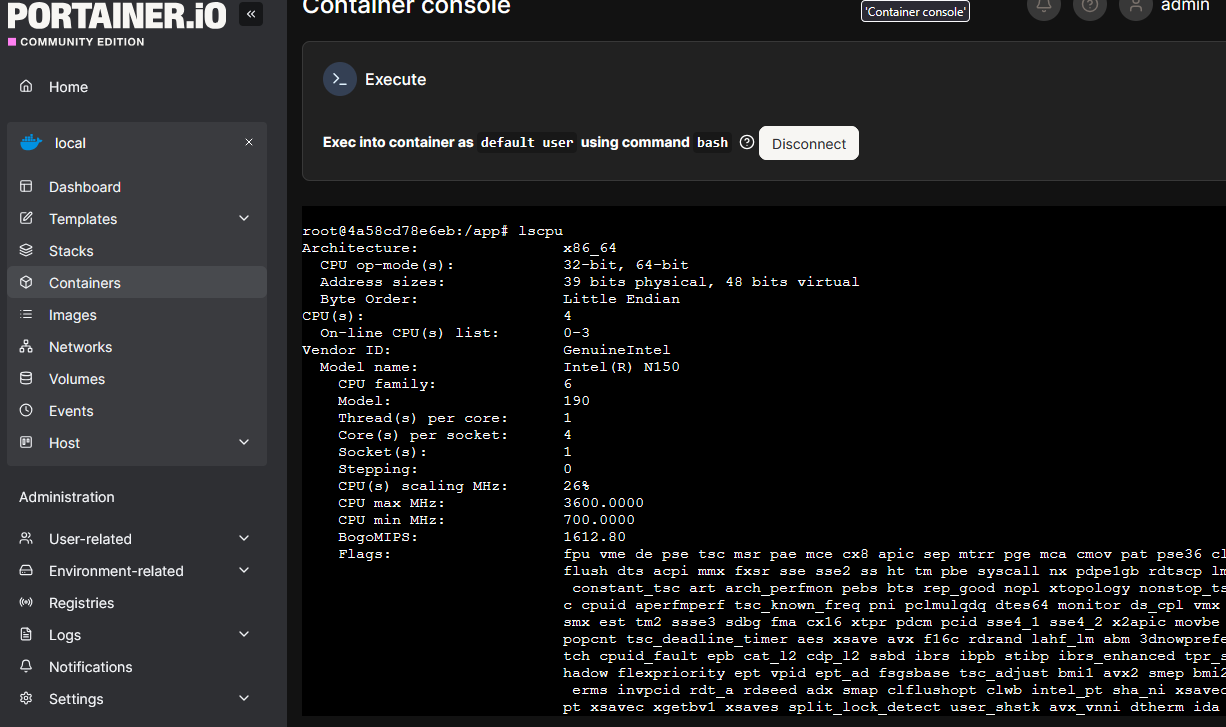Expand the Settings submenu chevron
This screenshot has height=727, width=1226.
[244, 699]
